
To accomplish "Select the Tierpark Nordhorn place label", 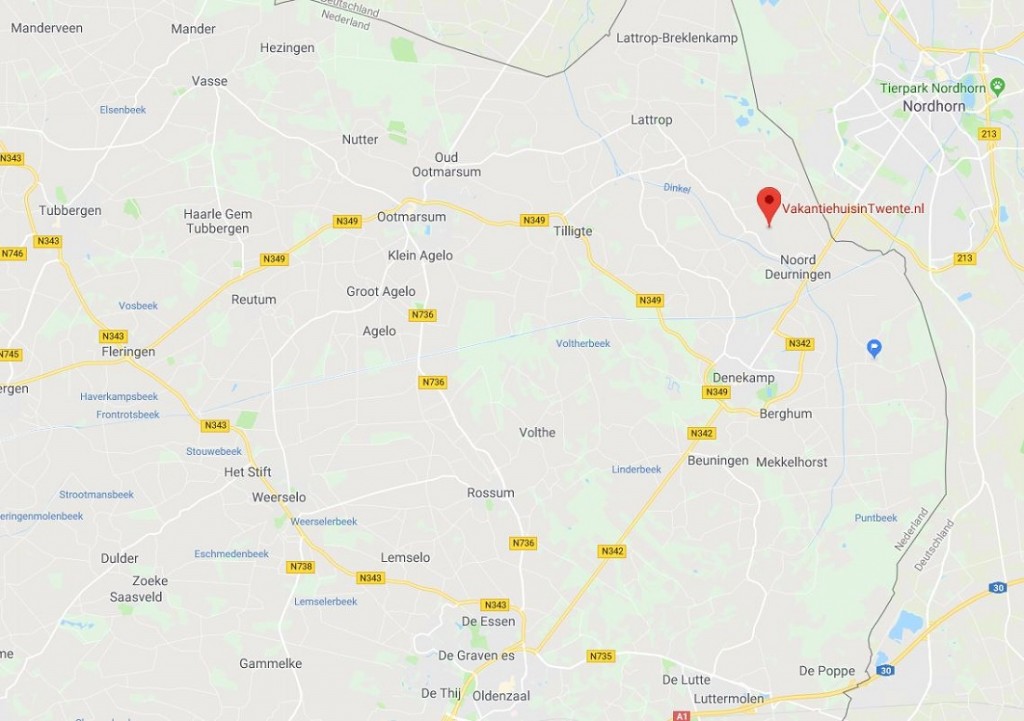I will tap(933, 88).
